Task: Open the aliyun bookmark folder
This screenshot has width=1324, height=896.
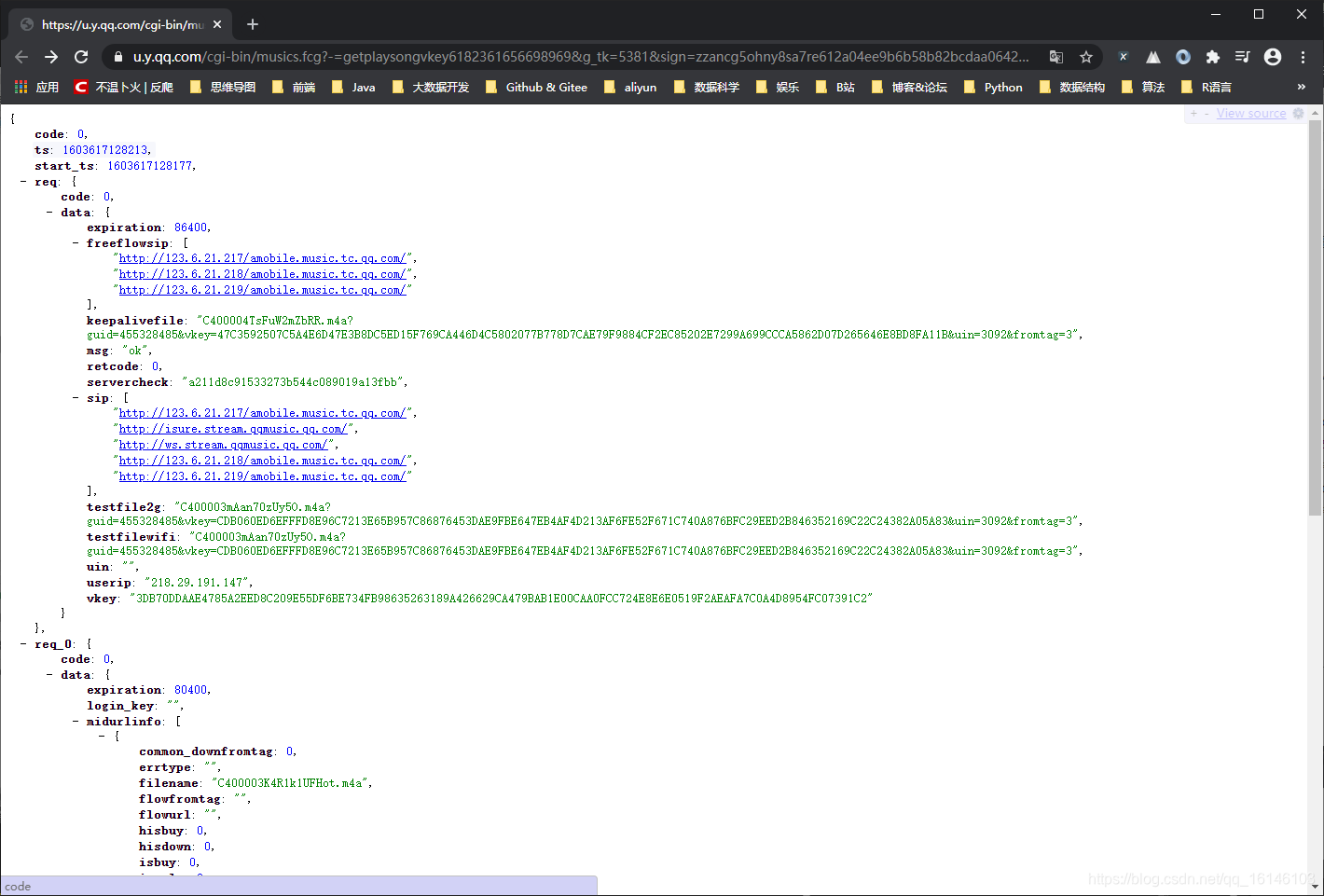Action: 629,87
